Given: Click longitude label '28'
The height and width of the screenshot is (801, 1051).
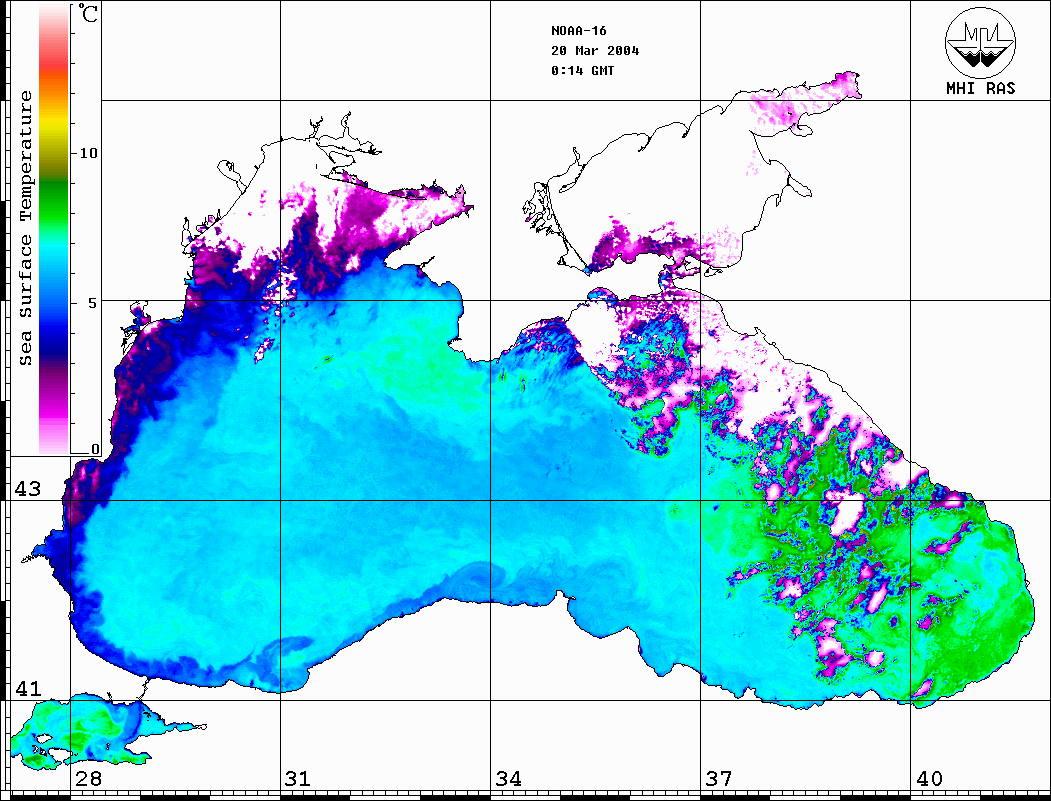Looking at the screenshot, I should click(88, 778).
